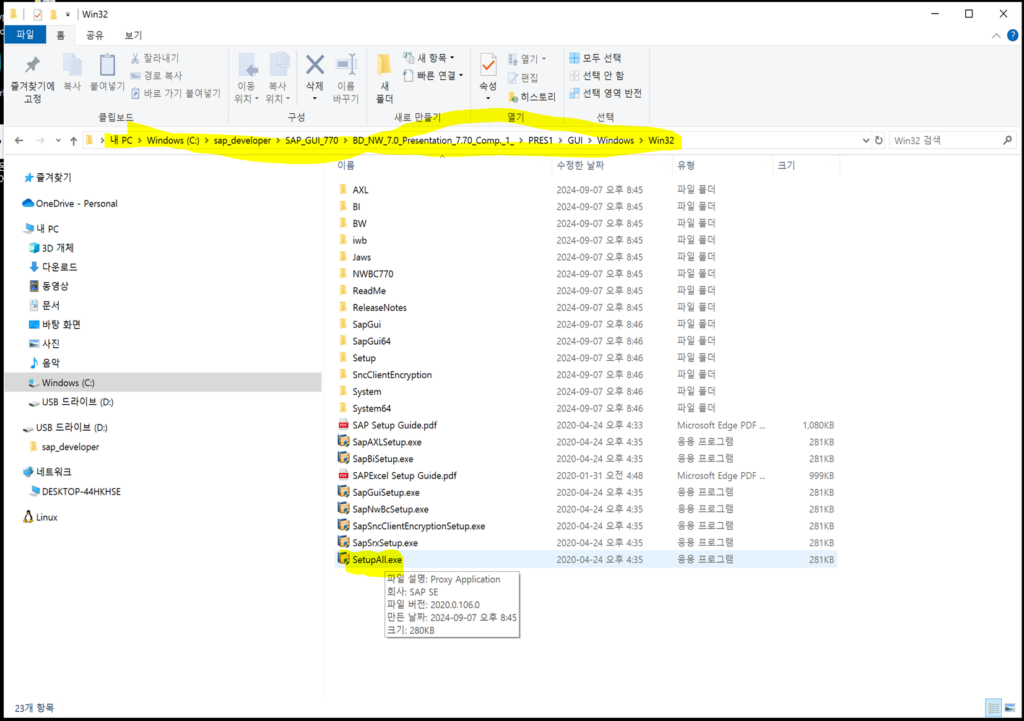
Task: Select the ReleaseNotes folder
Action: 372,308
